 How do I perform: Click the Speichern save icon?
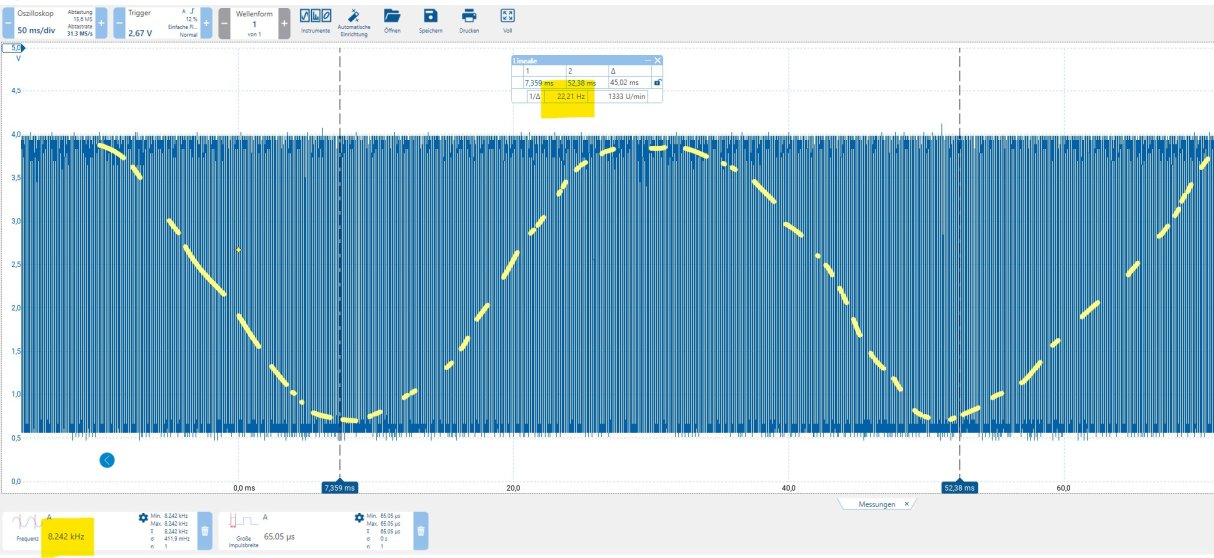[x=430, y=20]
